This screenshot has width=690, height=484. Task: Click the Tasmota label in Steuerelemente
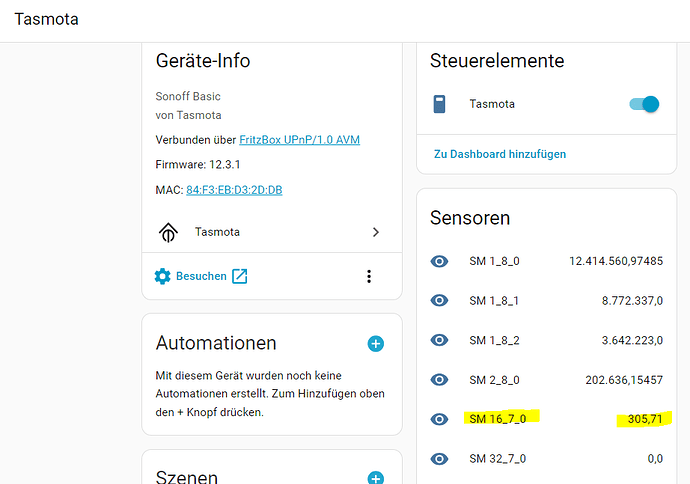tap(492, 104)
